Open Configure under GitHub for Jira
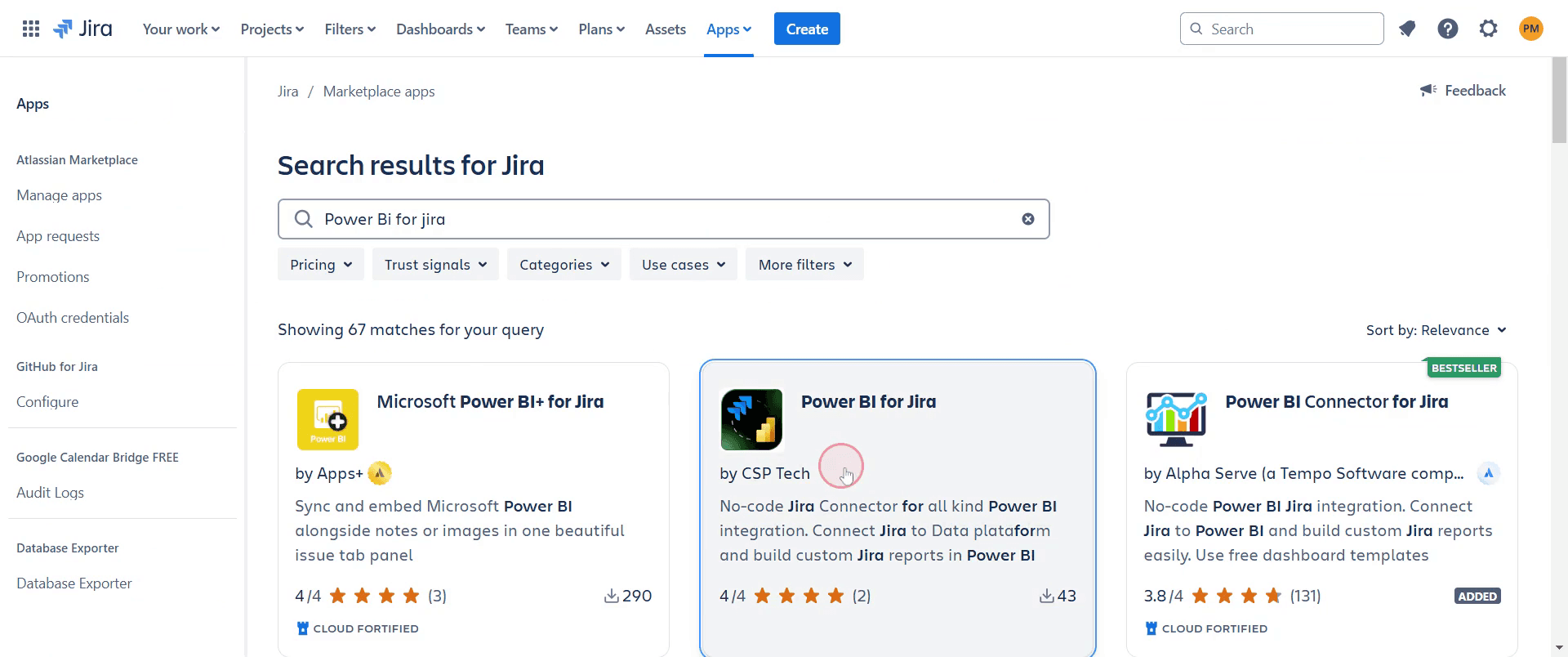This screenshot has width=1568, height=657. click(x=47, y=402)
